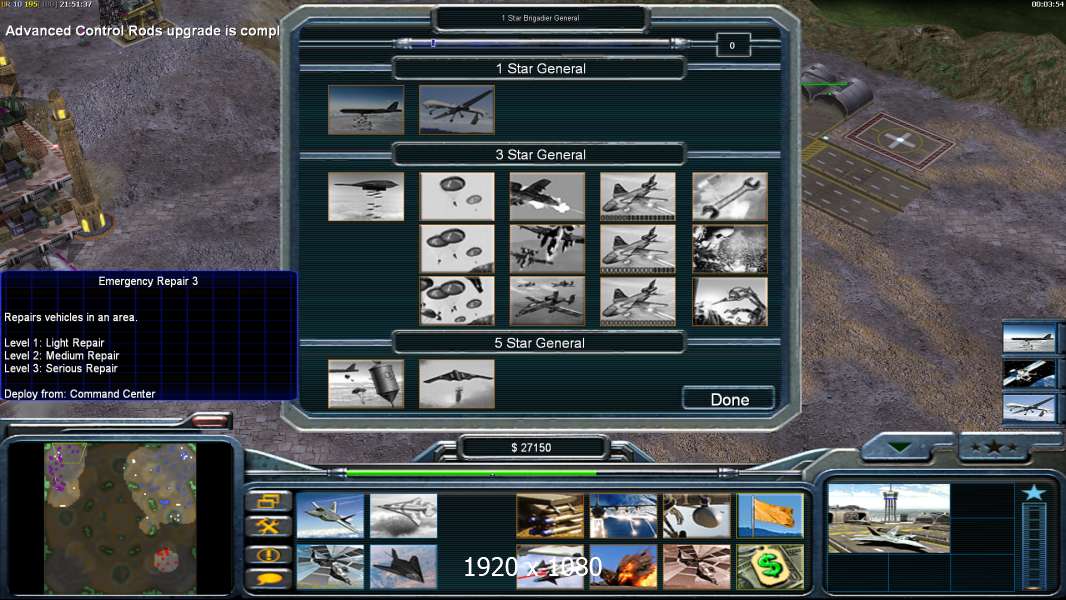Click the 1 Star General section header
The image size is (1066, 600).
(540, 69)
